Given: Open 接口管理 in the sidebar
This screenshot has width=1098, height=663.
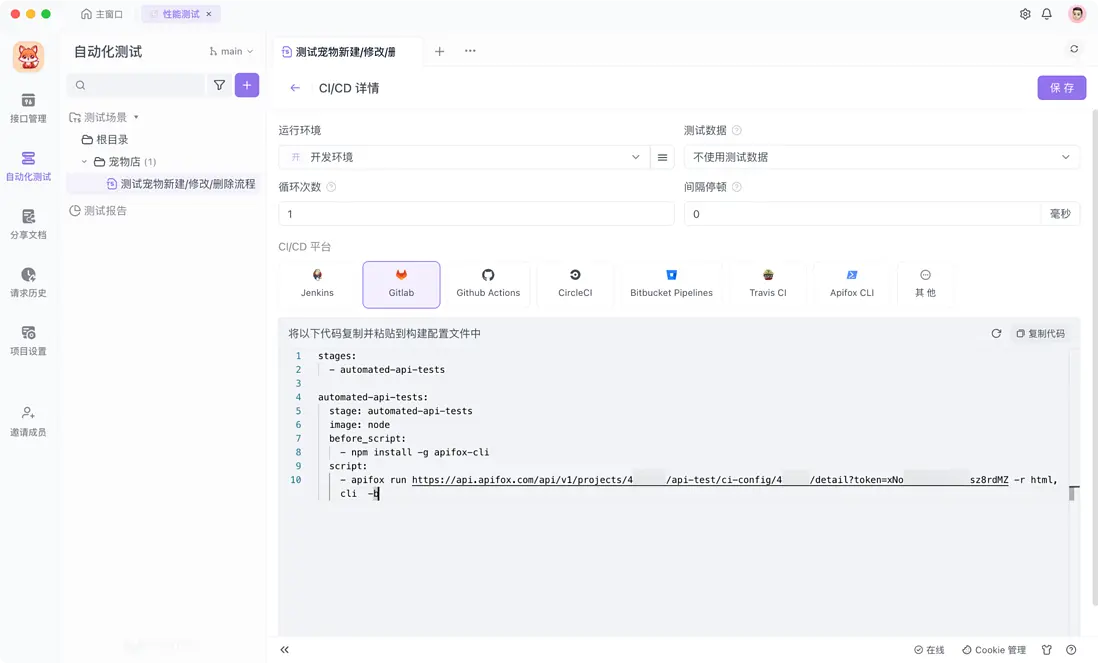Looking at the screenshot, I should click(x=28, y=108).
